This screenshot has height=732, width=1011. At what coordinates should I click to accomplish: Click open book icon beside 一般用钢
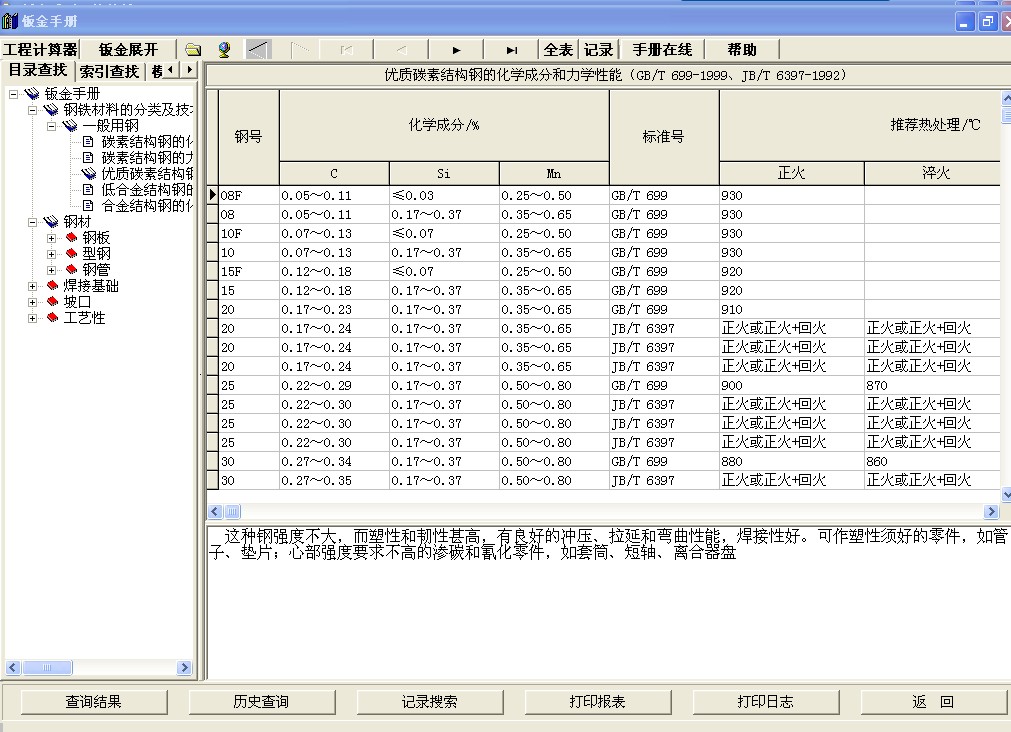coord(70,126)
